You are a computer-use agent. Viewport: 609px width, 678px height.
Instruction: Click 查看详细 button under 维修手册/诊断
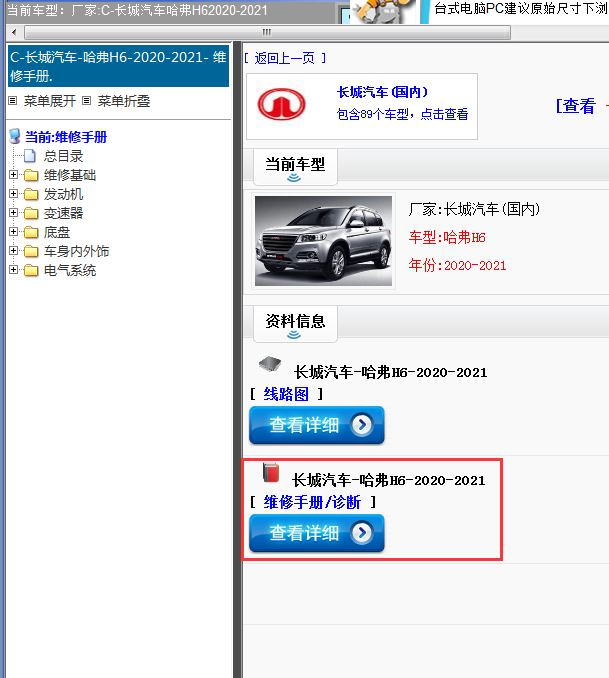[317, 533]
